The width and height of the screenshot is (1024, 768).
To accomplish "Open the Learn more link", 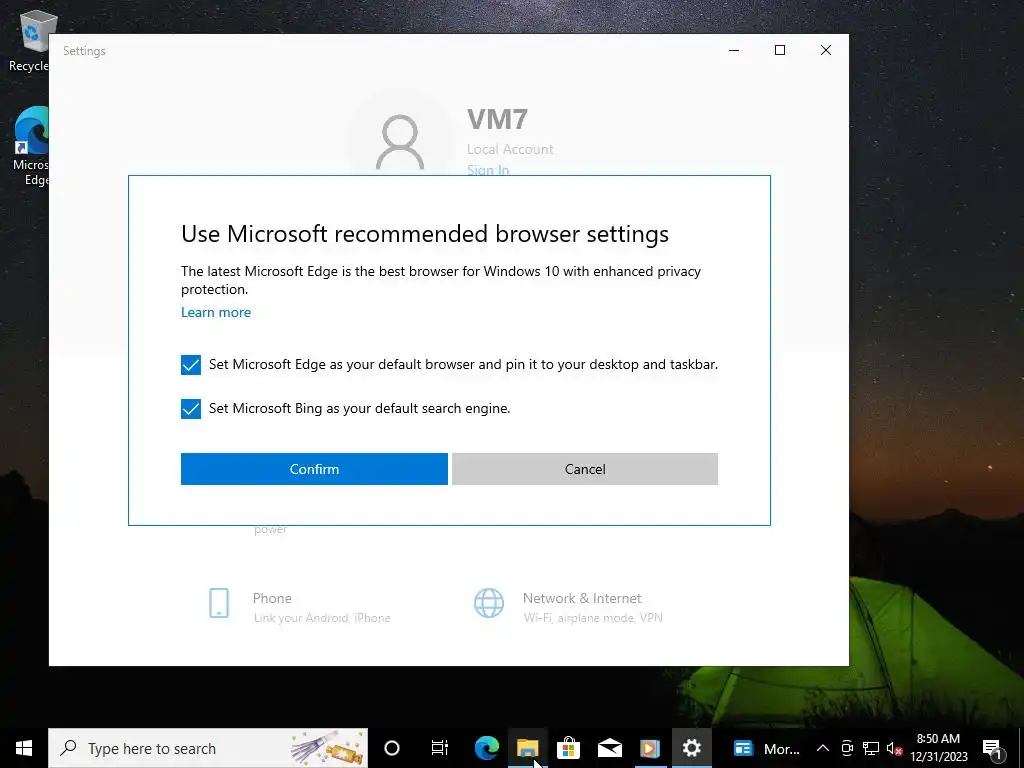I will (216, 312).
